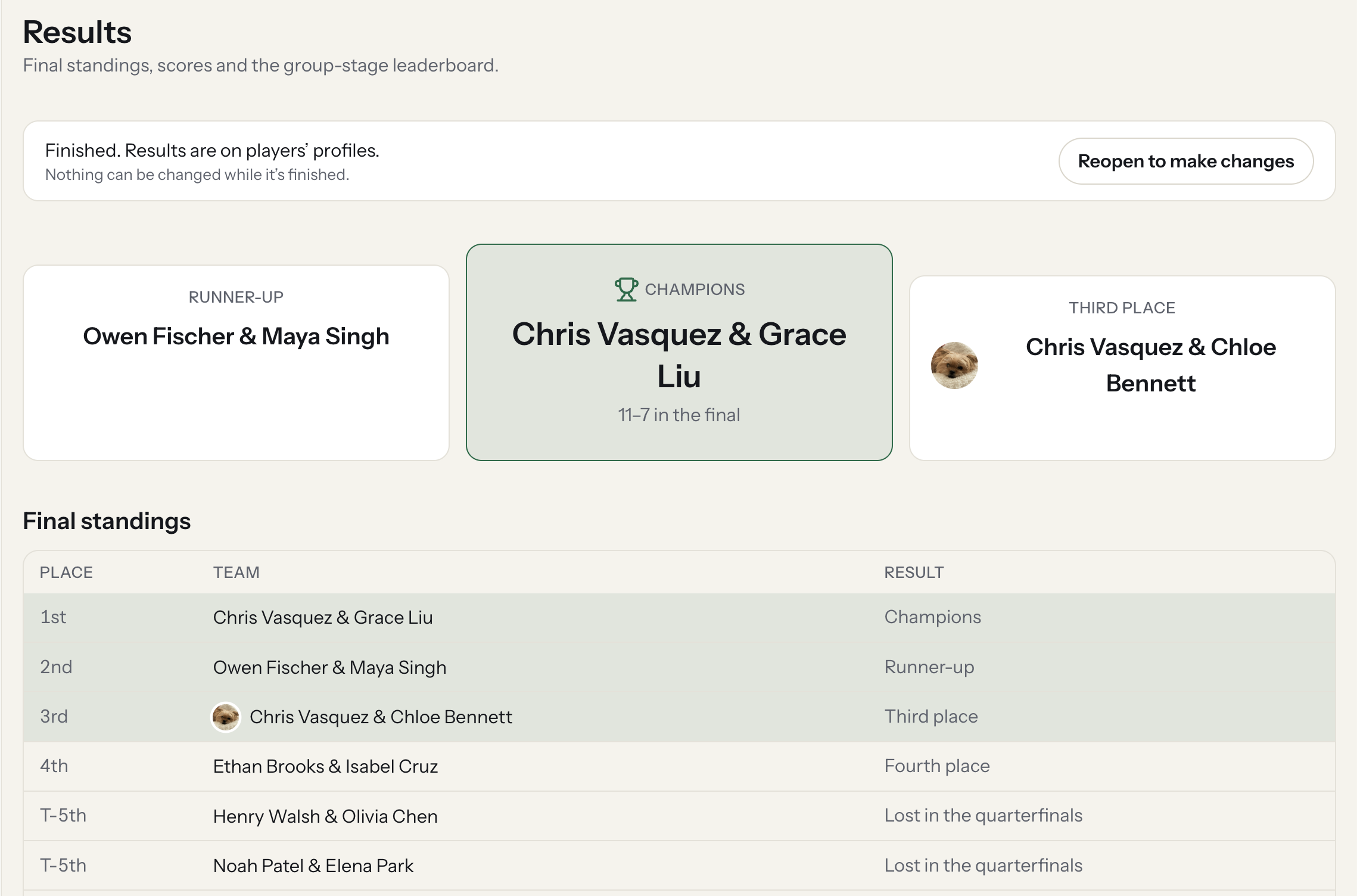The height and width of the screenshot is (896, 1357).
Task: Click the CHAMPIONS label text
Action: (x=695, y=290)
